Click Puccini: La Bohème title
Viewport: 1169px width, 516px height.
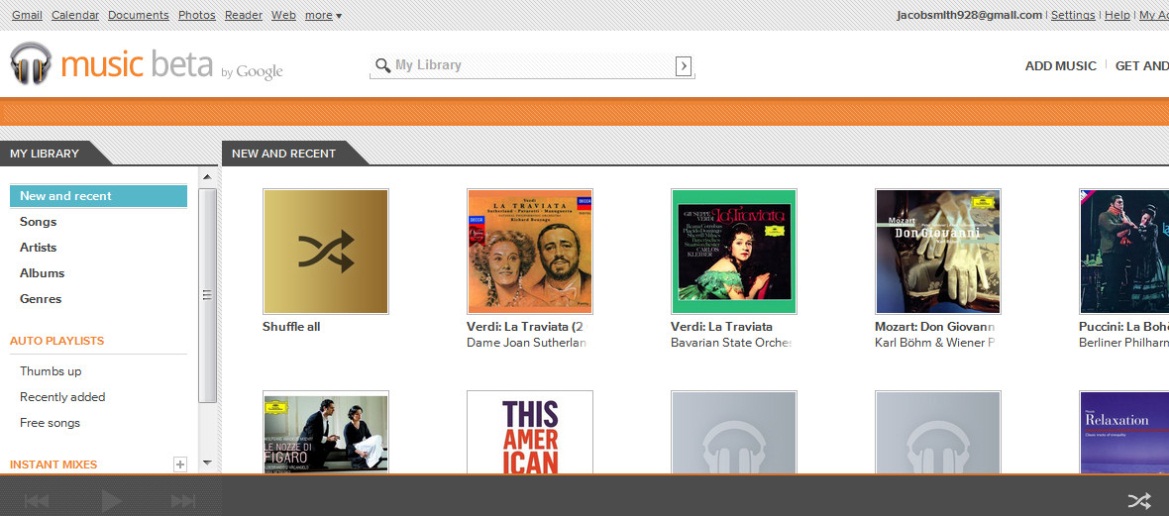(x=1124, y=327)
